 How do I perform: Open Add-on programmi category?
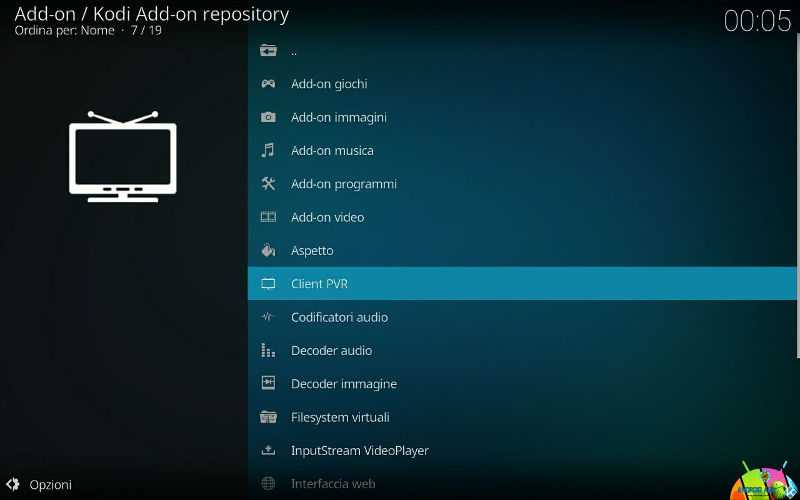[522, 184]
